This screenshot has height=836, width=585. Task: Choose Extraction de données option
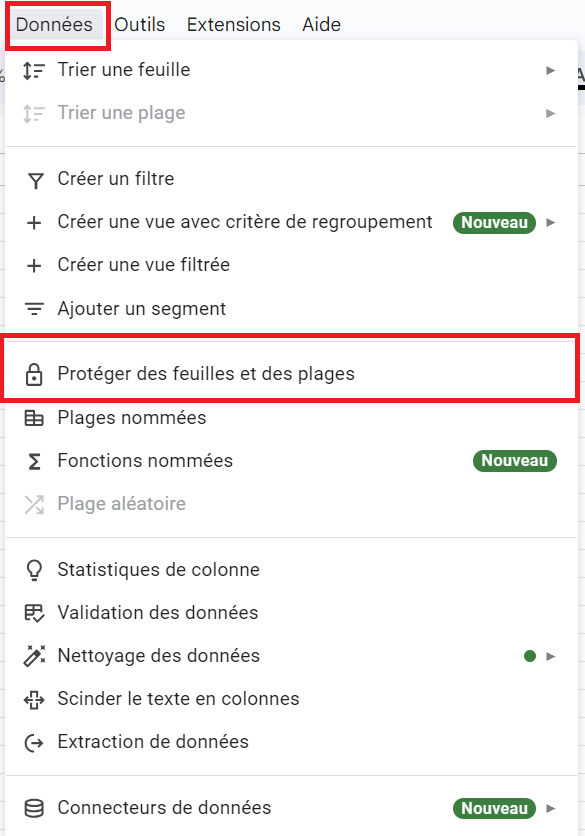point(291,742)
